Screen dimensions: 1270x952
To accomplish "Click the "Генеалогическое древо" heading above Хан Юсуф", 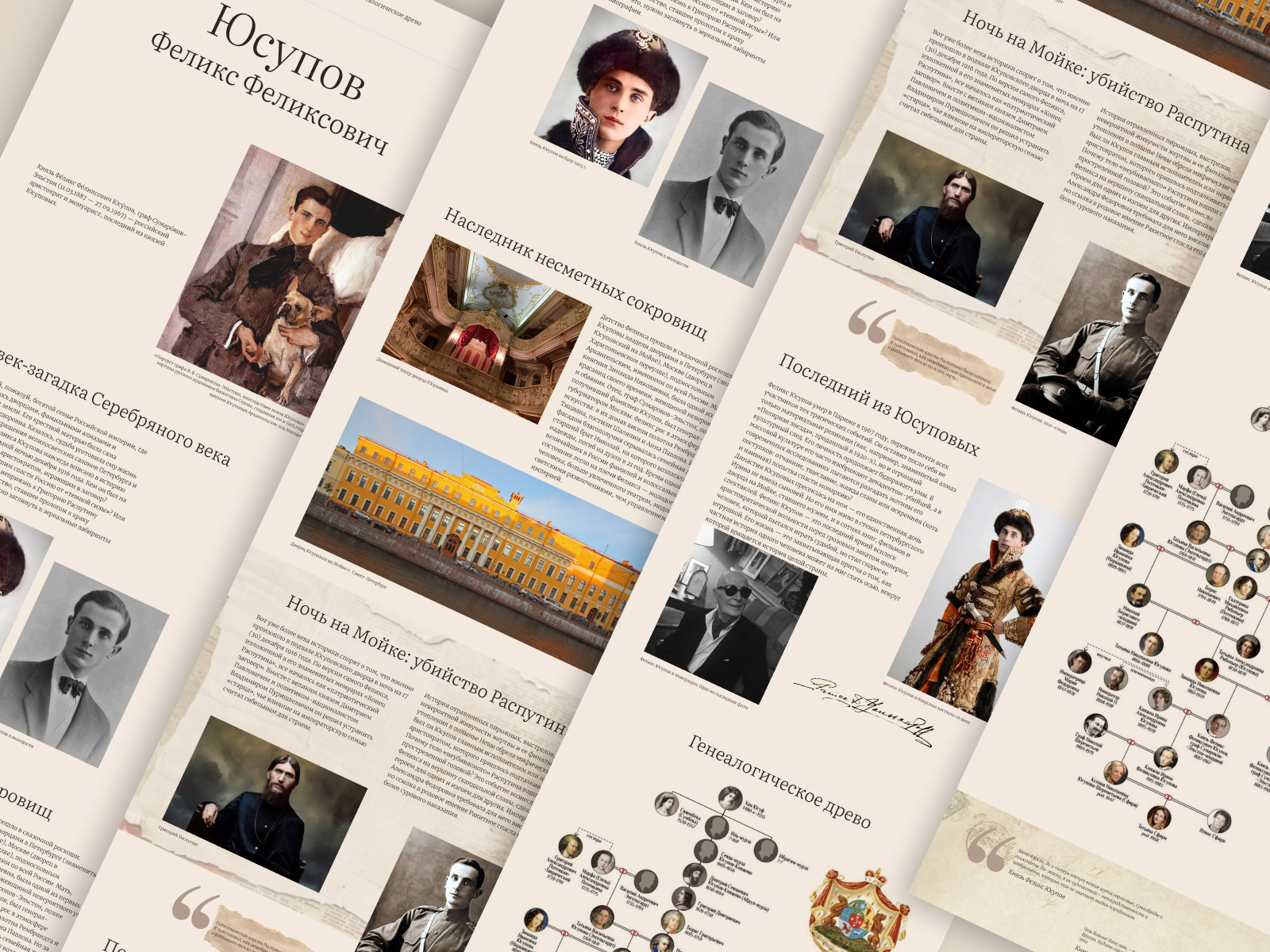I will coord(779,781).
